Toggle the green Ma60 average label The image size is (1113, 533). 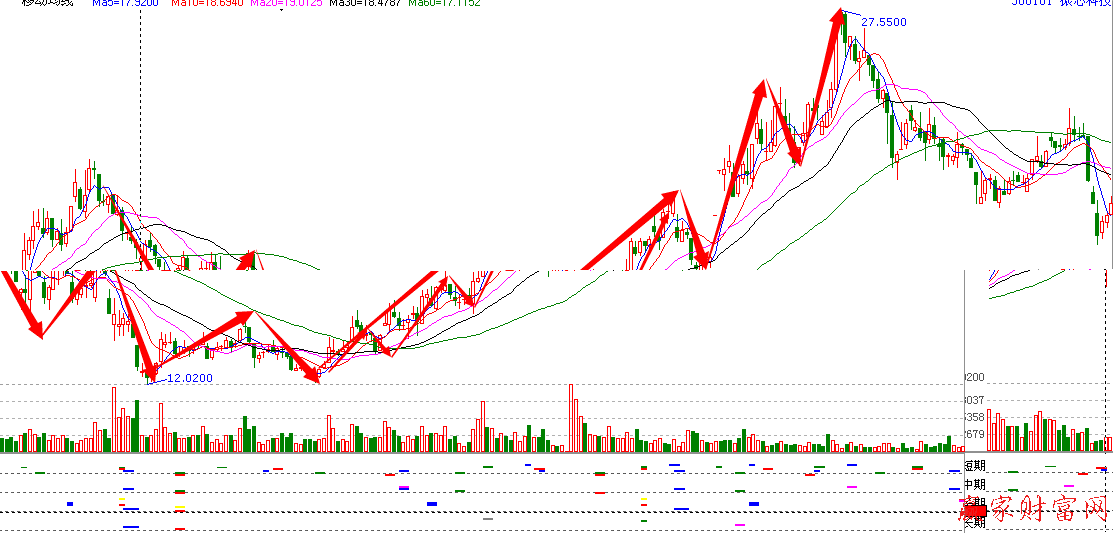443,3
